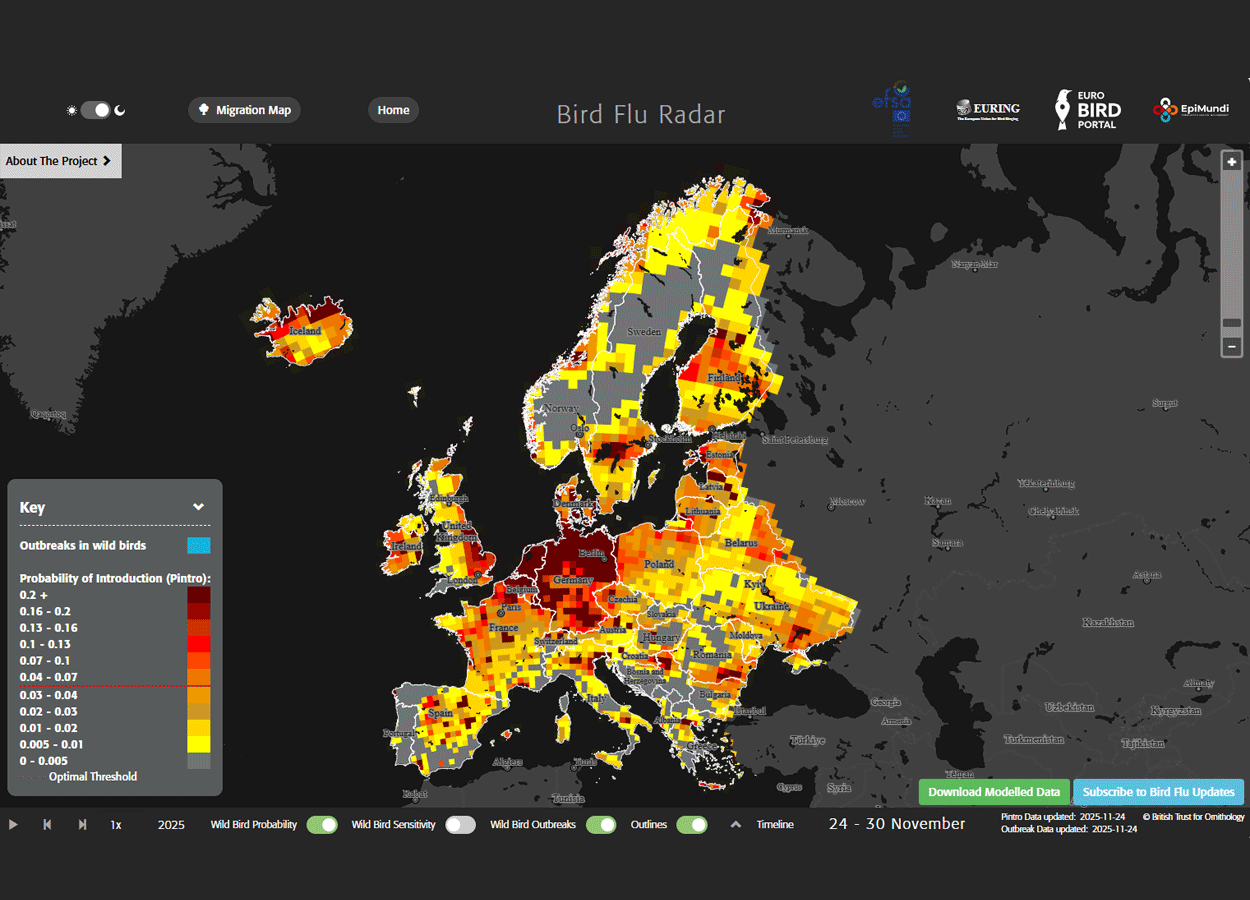Viewport: 1250px width, 900px height.
Task: Open the Euro Bird Portal logo
Action: 1087,110
